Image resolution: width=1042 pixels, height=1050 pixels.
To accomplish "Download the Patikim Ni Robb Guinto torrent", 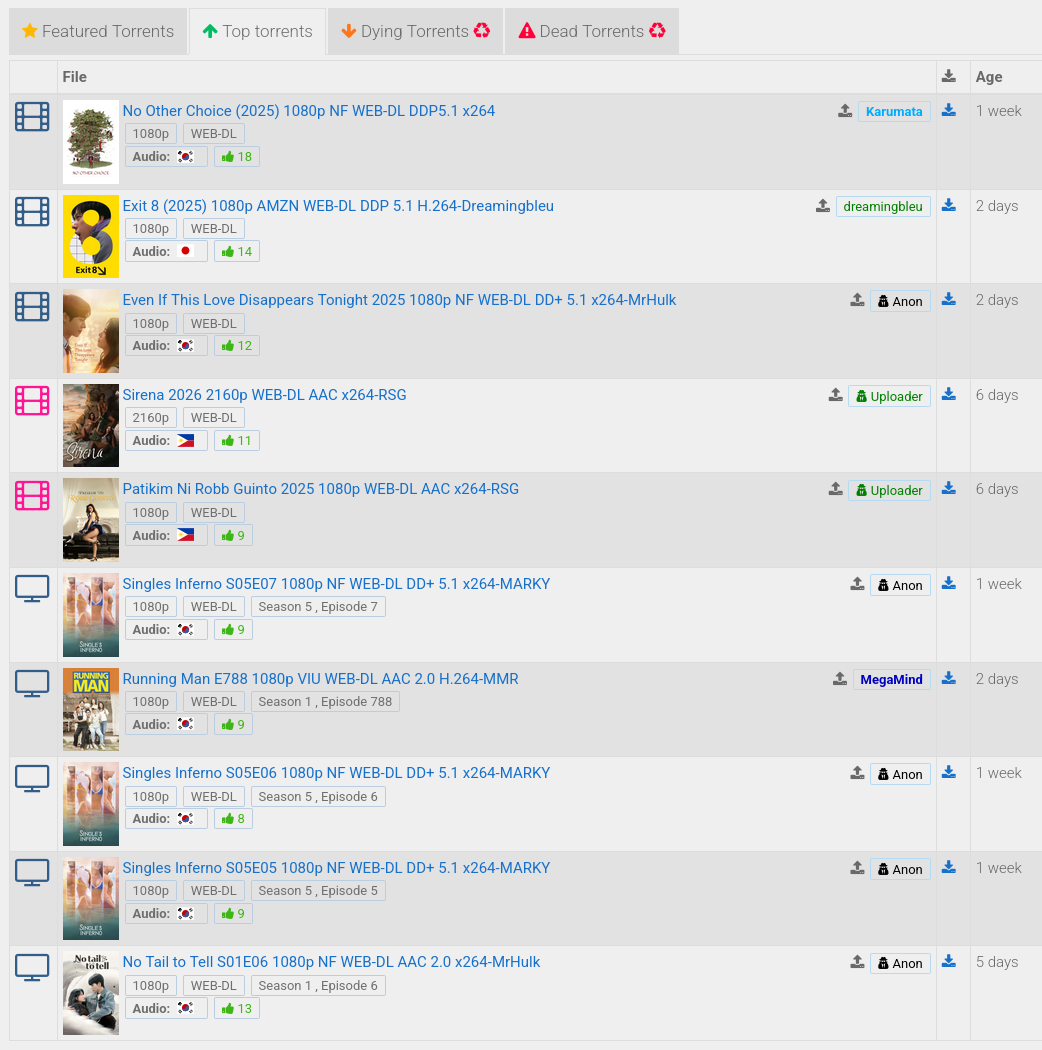I will tap(949, 488).
